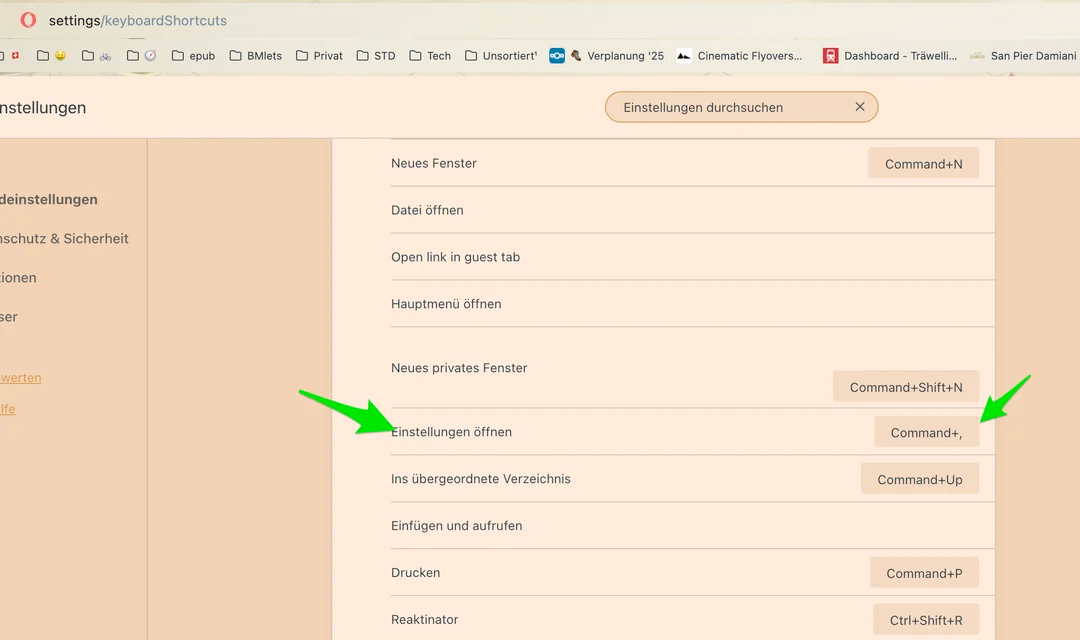Open the bicycle emoji bookmark folder
Image resolution: width=1080 pixels, height=640 pixels.
97,56
